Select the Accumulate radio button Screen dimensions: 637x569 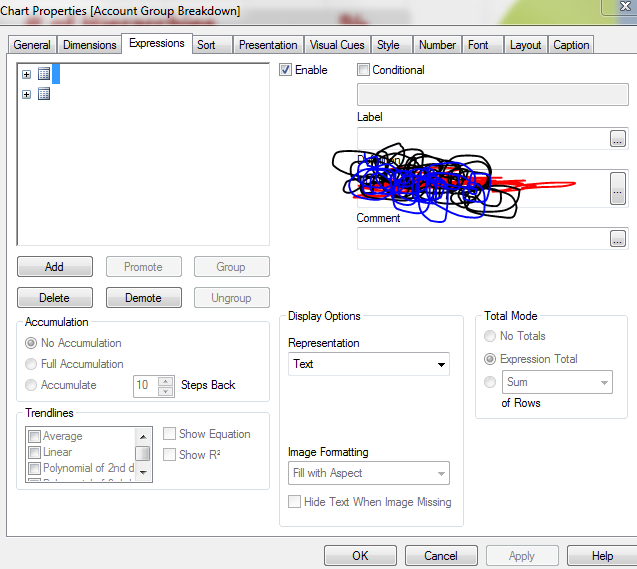point(31,385)
